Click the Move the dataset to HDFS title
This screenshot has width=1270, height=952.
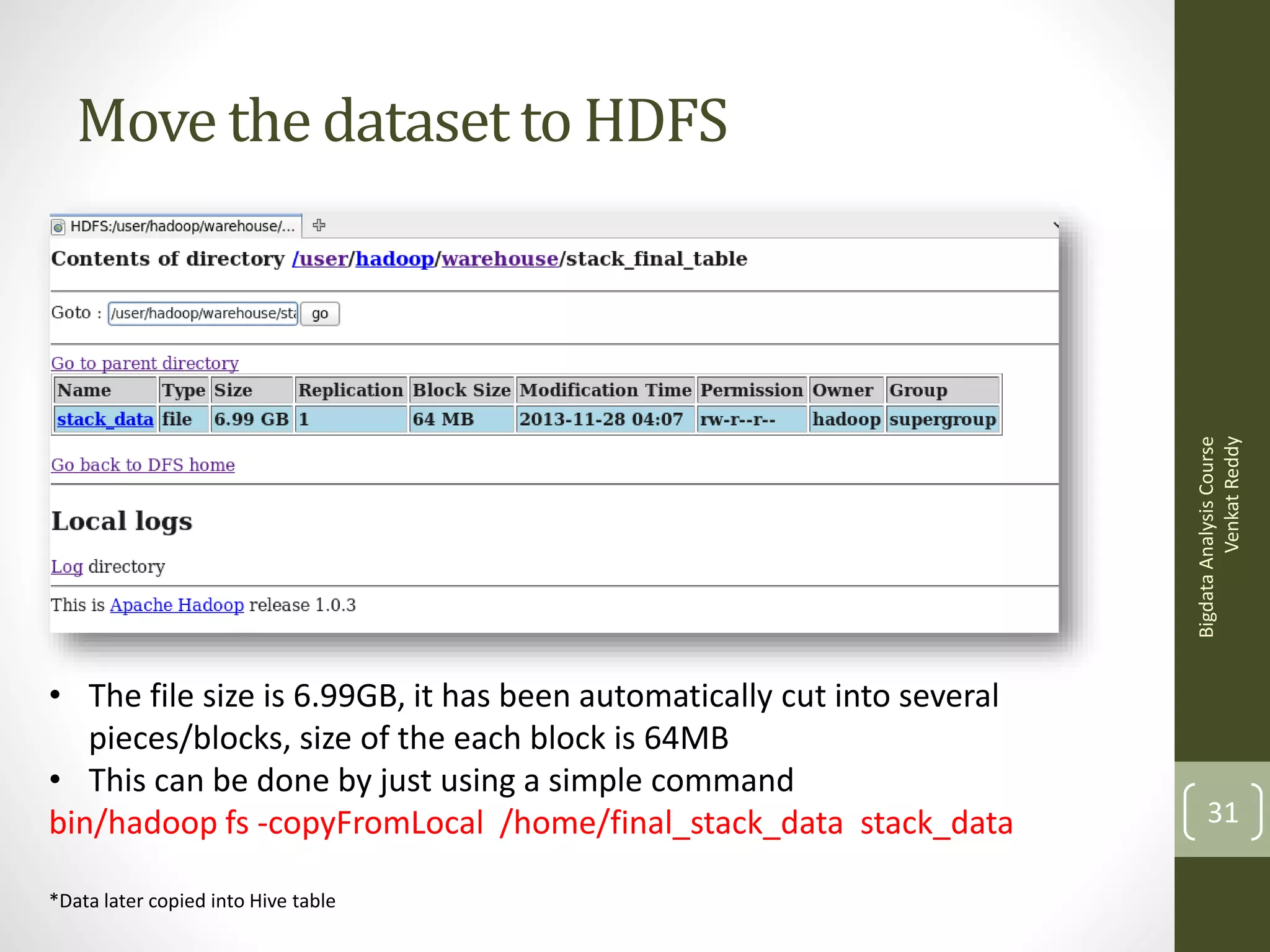pyautogui.click(x=402, y=121)
